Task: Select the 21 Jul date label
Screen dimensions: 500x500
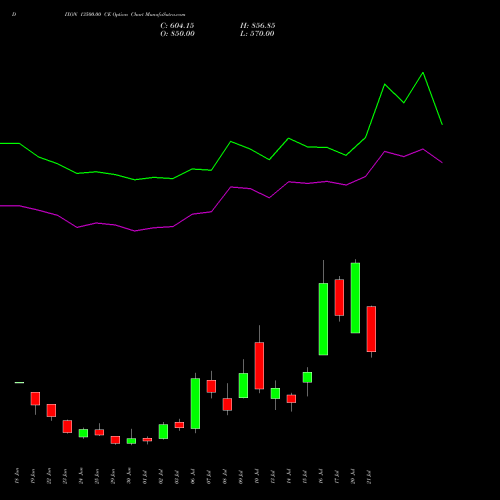Action: 369,477
